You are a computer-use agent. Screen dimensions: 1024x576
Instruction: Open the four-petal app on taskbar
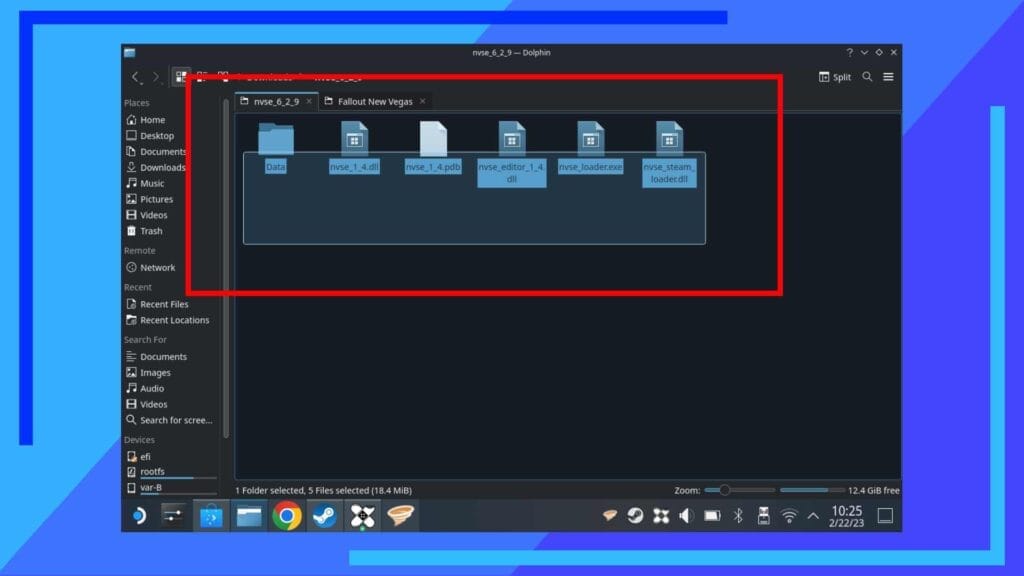click(x=362, y=516)
